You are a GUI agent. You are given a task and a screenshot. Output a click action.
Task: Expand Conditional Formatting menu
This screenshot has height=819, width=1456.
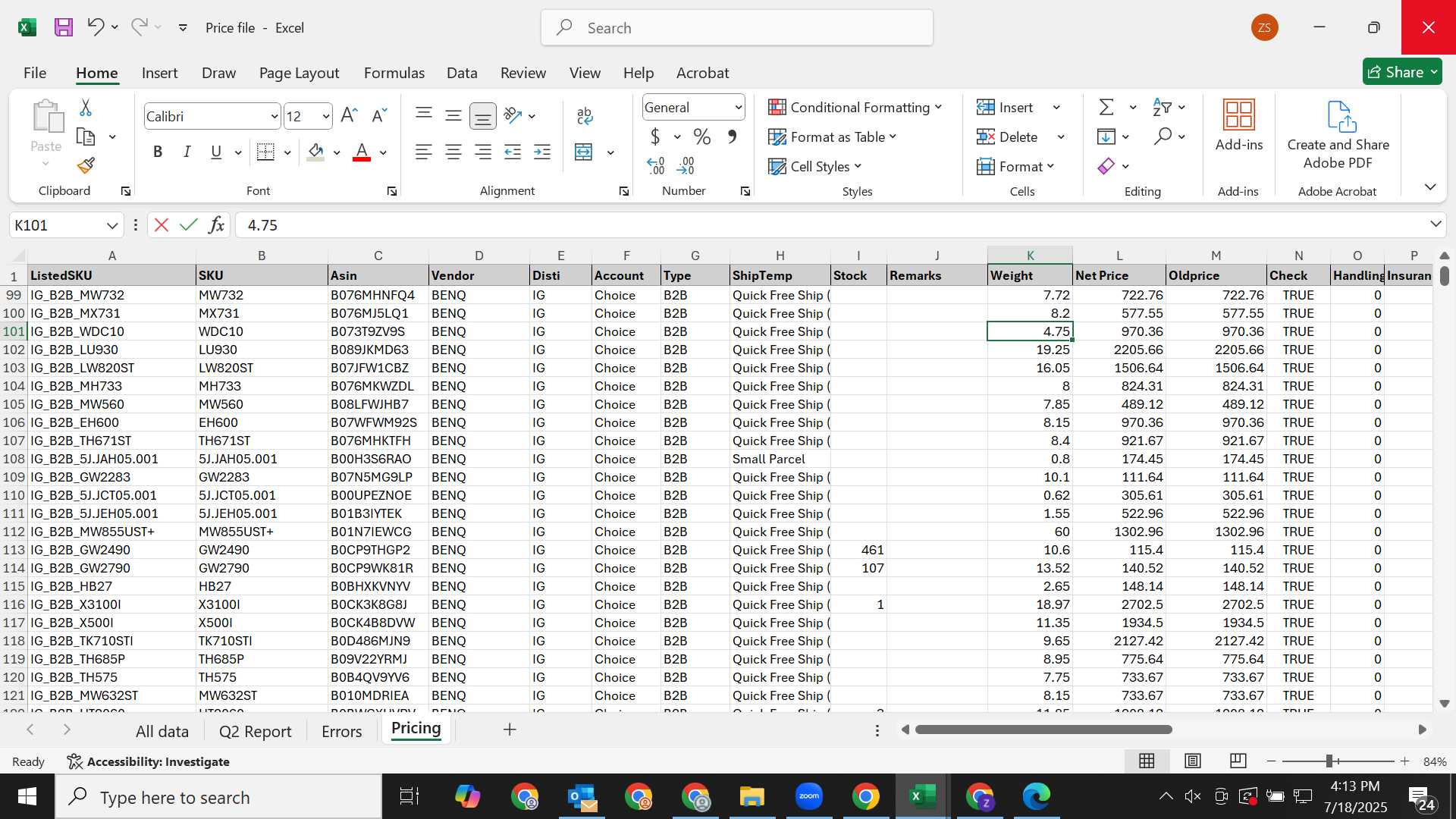pos(855,107)
